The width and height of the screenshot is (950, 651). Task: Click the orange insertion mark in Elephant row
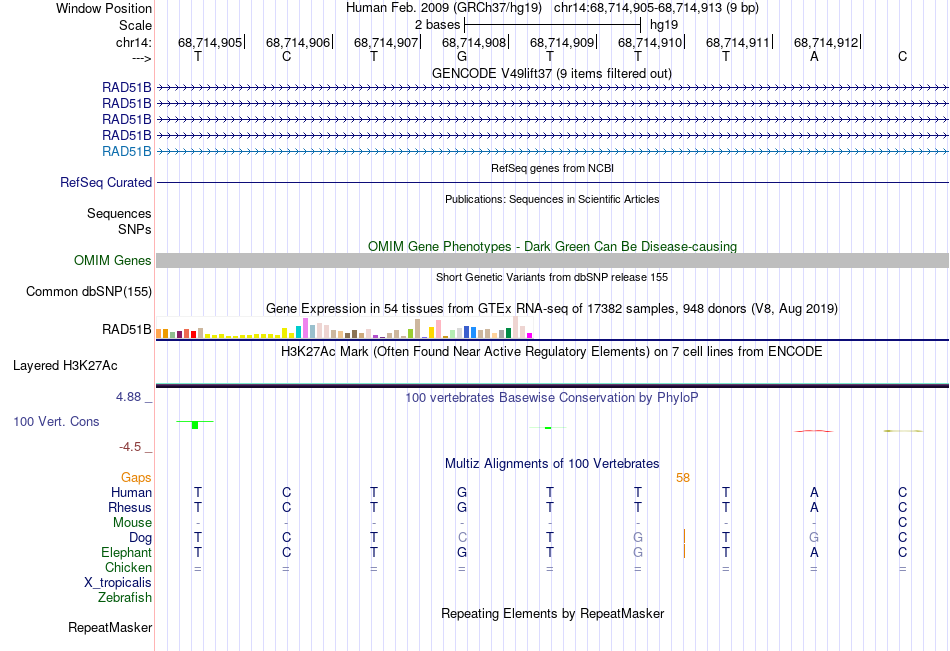(684, 552)
